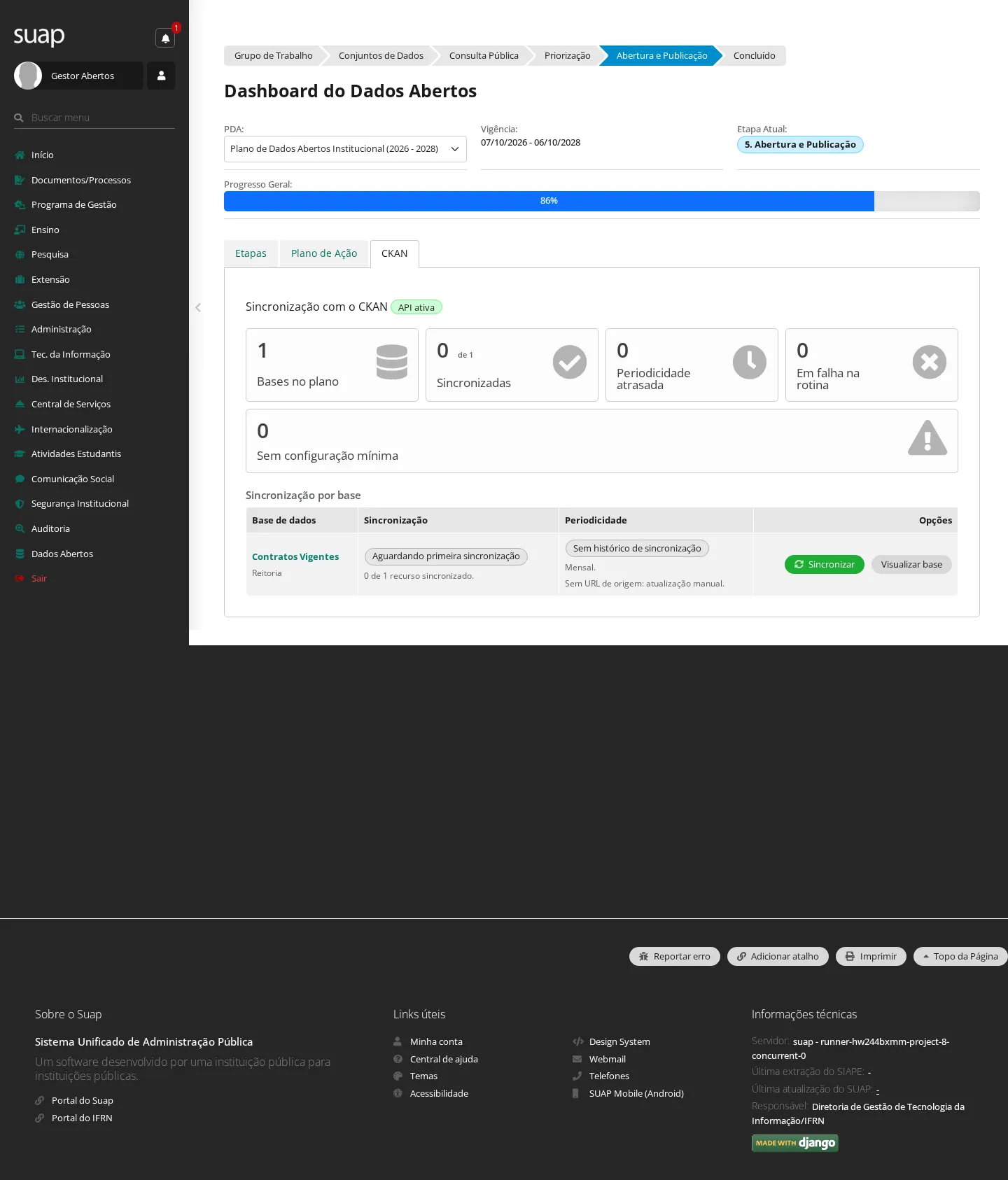Click the Gestão de Pessoas icon

(x=20, y=305)
